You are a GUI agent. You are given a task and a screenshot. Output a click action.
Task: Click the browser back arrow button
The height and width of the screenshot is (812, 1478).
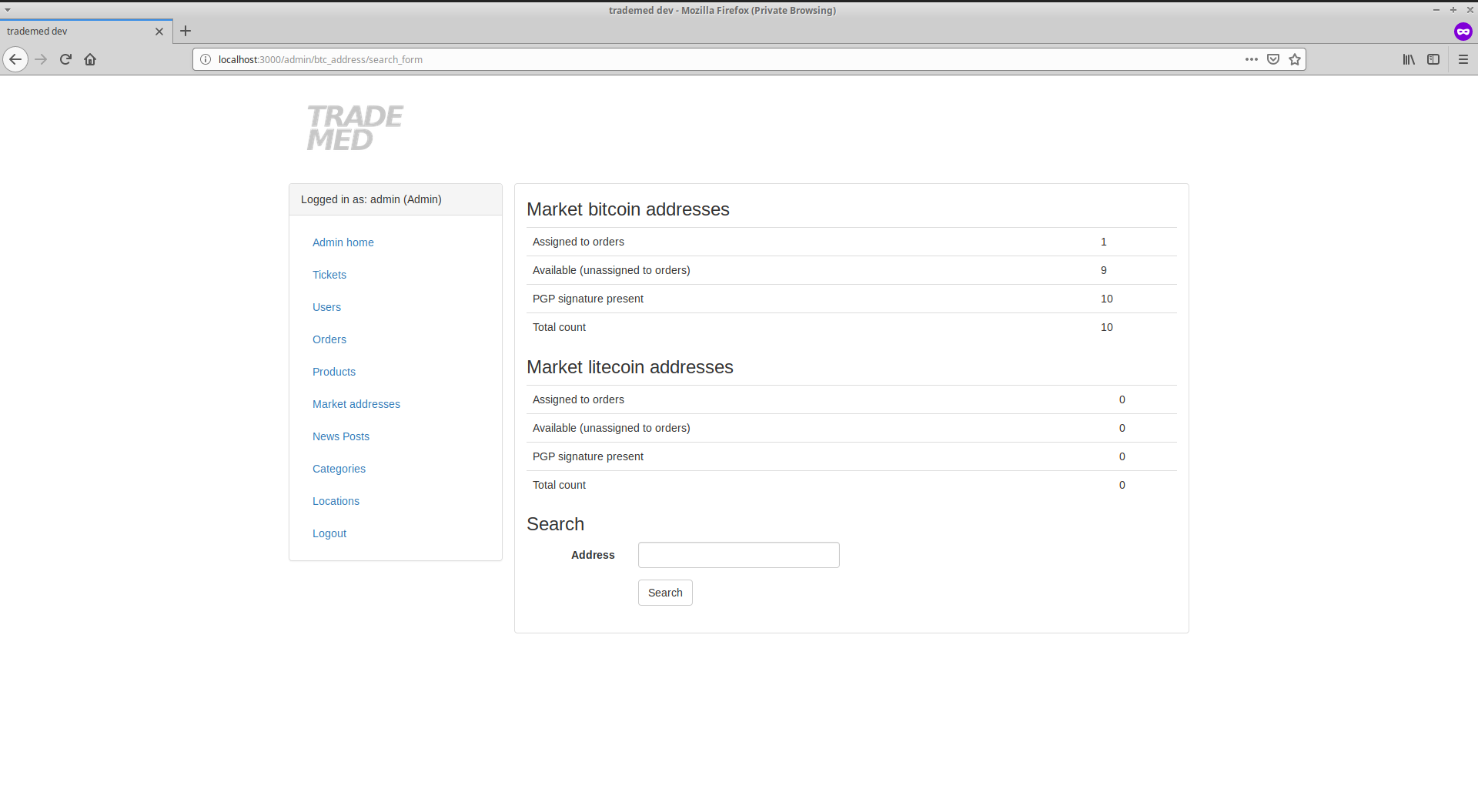[15, 59]
